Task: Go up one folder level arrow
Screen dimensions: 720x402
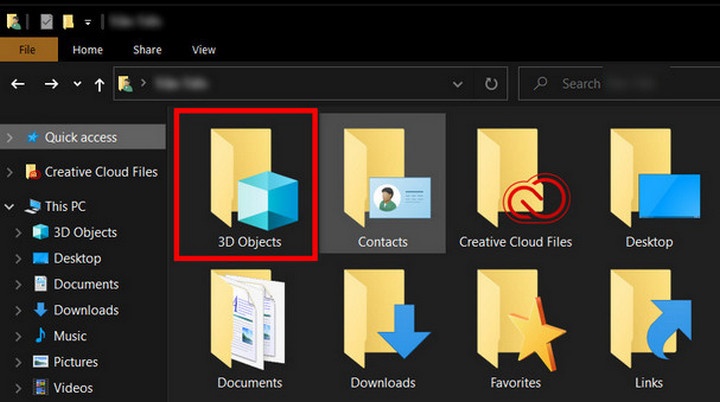Action: coord(99,85)
